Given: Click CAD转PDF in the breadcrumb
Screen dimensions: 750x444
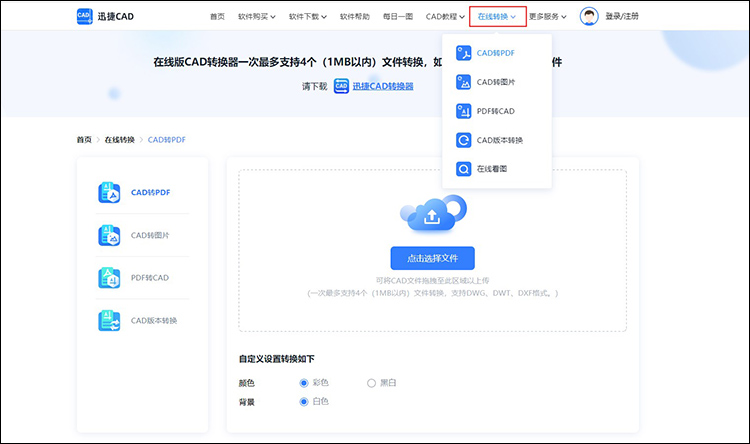Looking at the screenshot, I should click(166, 140).
